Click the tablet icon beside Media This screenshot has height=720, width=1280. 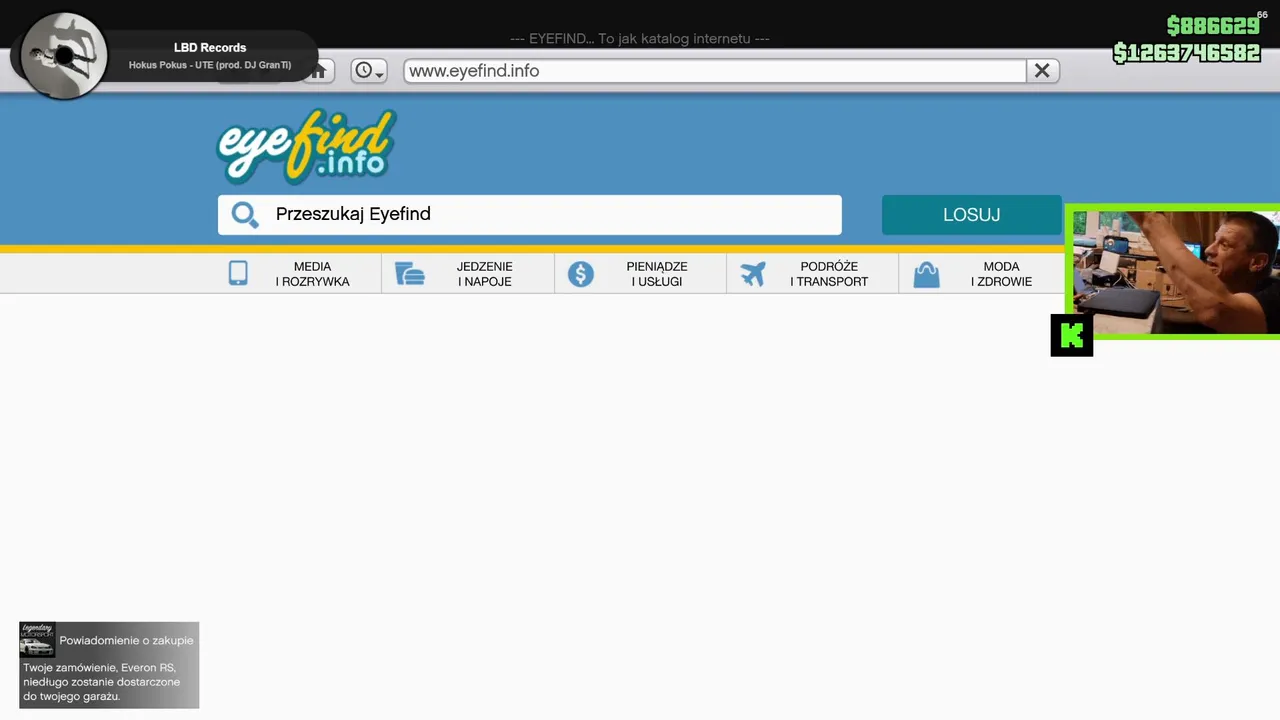(x=238, y=273)
